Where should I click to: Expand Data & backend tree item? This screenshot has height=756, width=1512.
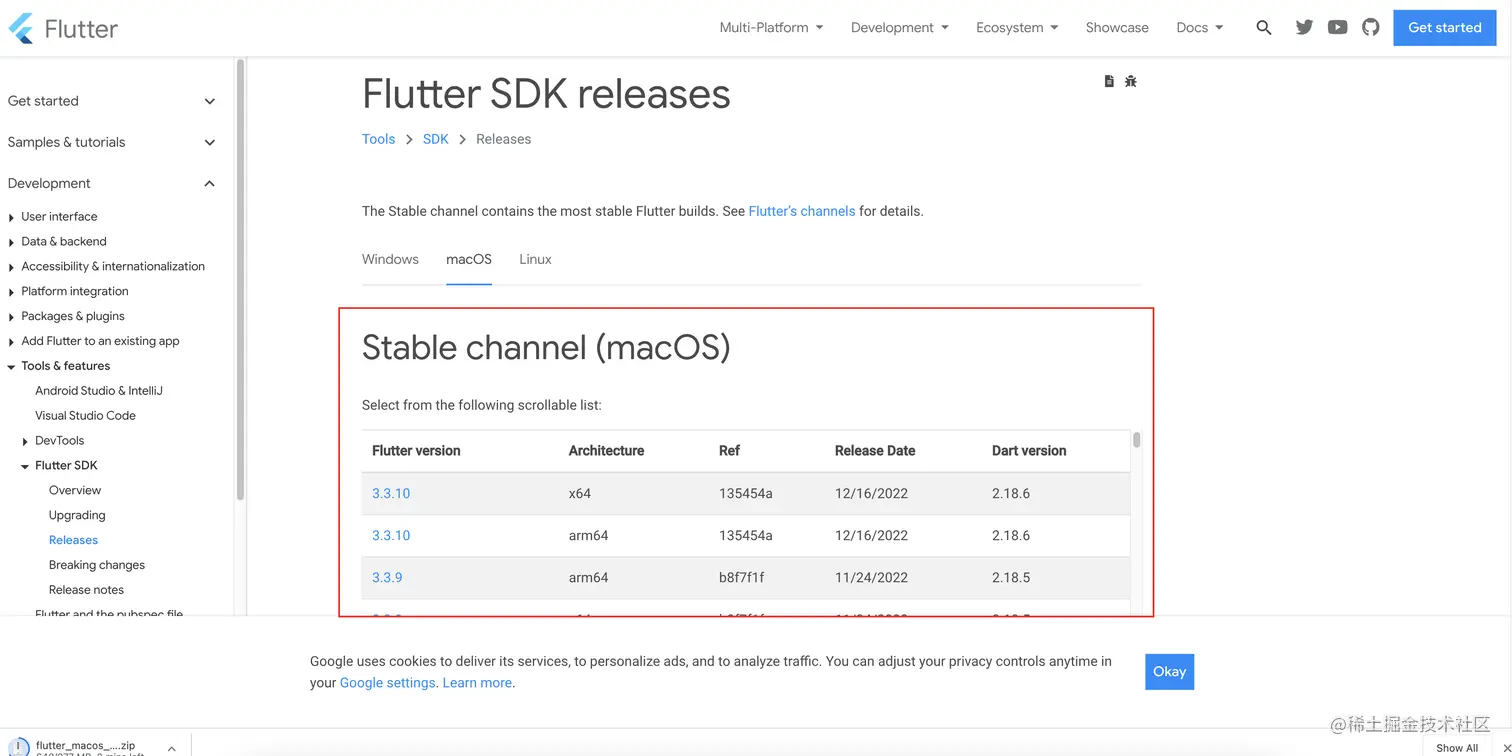point(11,242)
